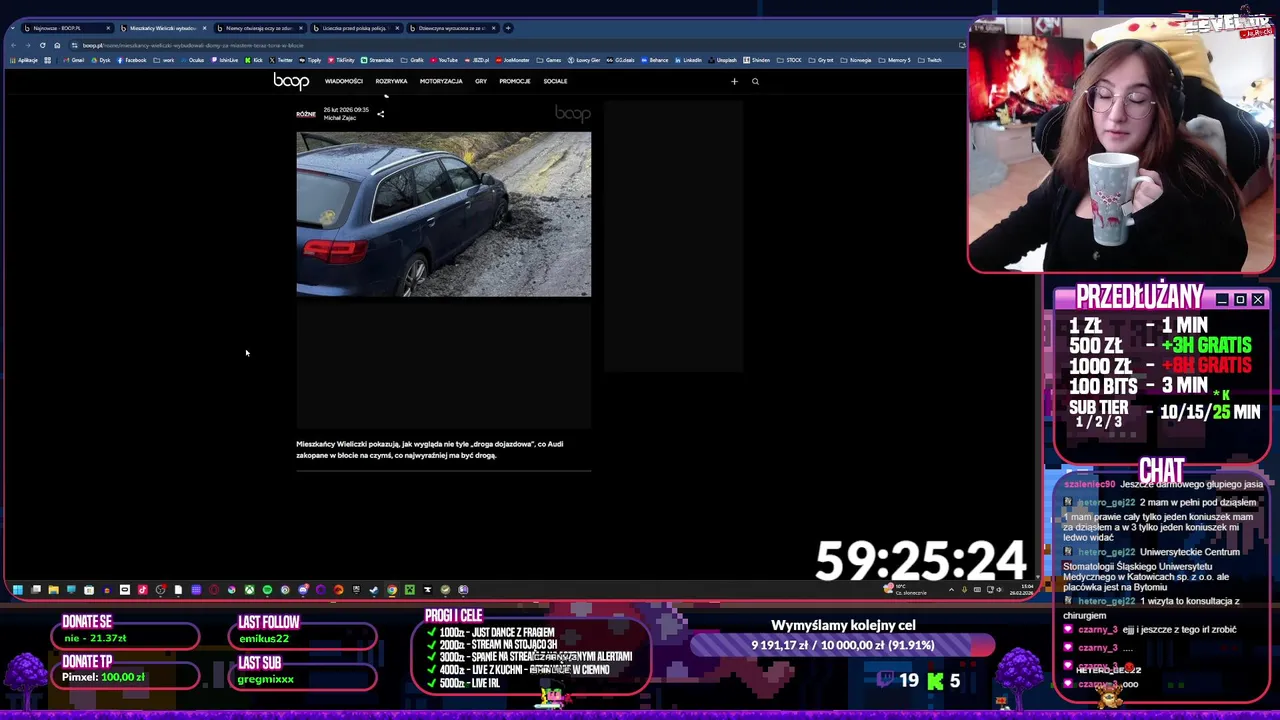Viewport: 1280px width, 720px height.
Task: Open the G2.deals bookmark
Action: click(620, 60)
